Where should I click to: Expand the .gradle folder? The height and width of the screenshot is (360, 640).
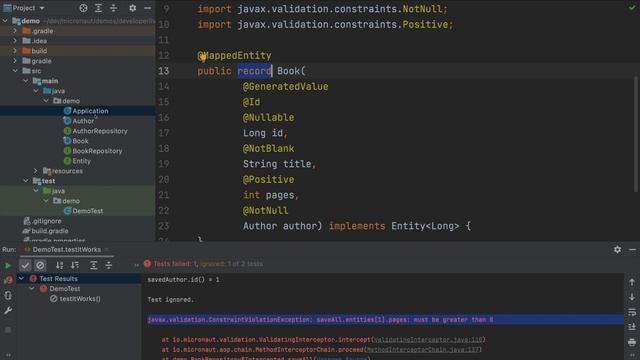click(15, 31)
